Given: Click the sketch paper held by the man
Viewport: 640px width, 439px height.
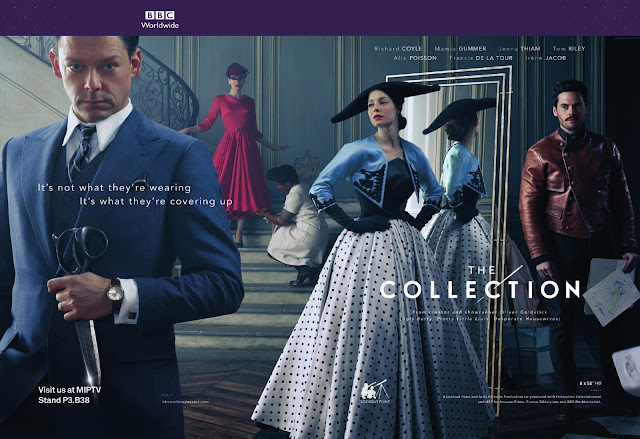Looking at the screenshot, I should pos(609,292).
